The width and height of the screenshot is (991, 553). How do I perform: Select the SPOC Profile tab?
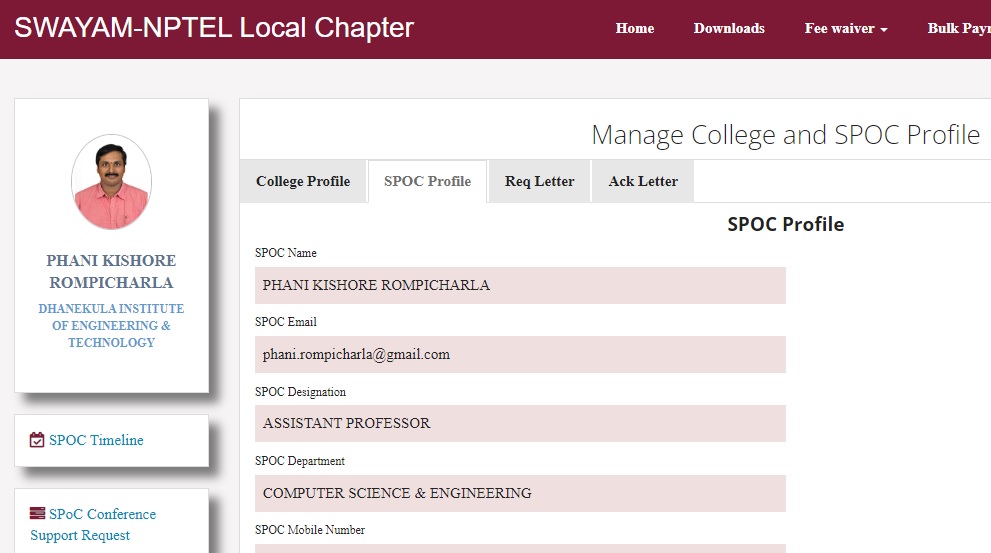click(x=427, y=181)
